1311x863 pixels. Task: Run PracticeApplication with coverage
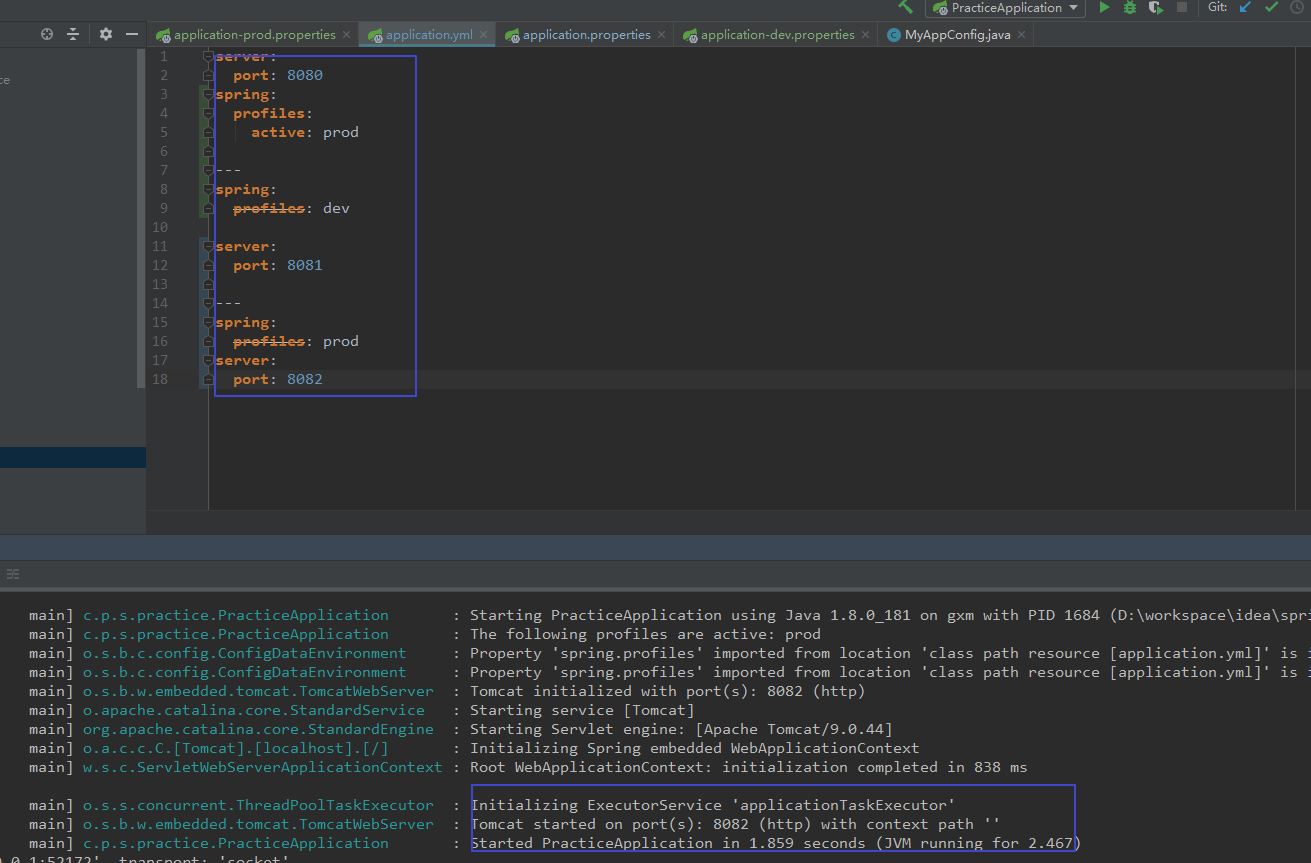click(x=1156, y=7)
